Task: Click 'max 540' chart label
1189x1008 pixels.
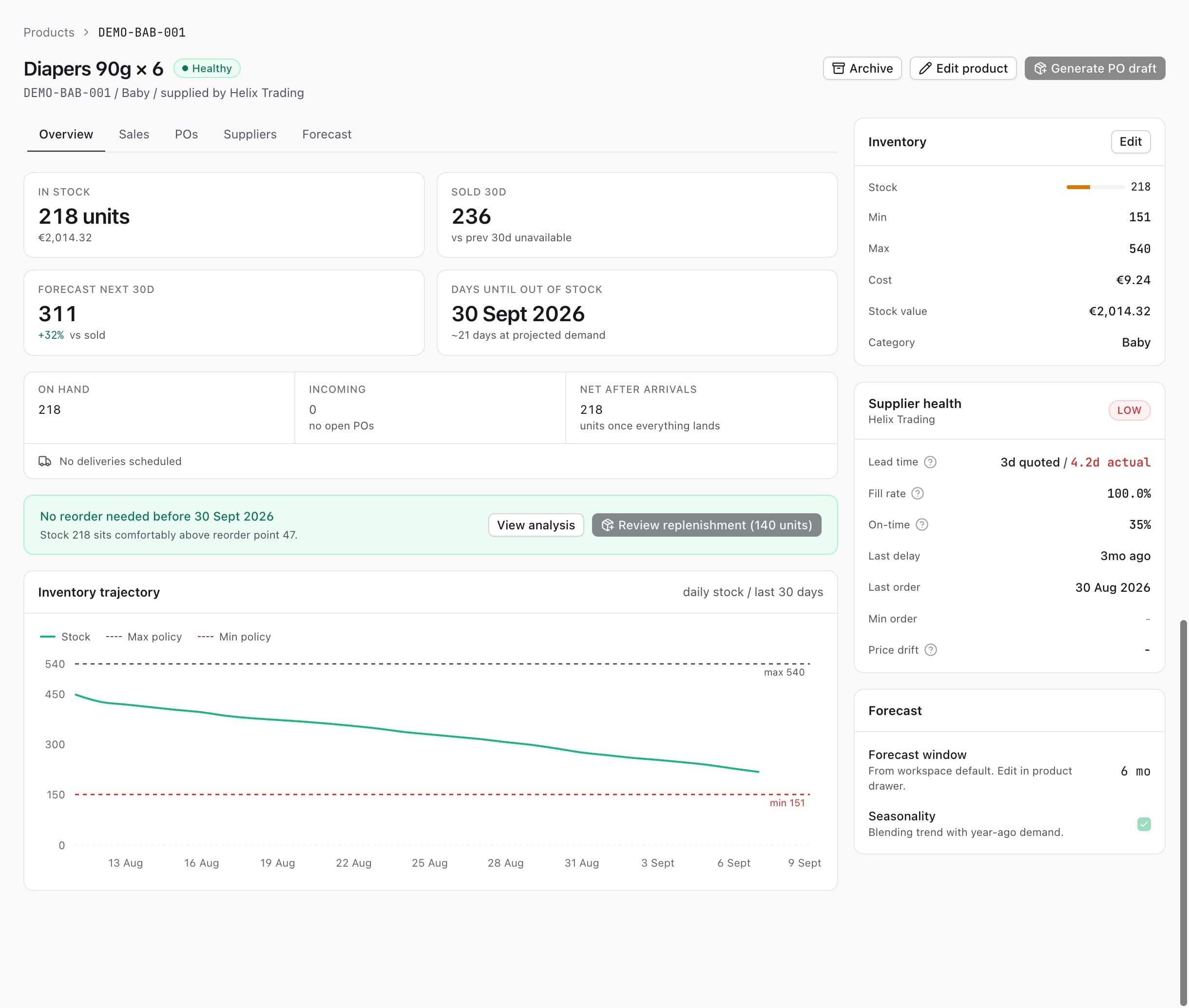Action: [784, 673]
